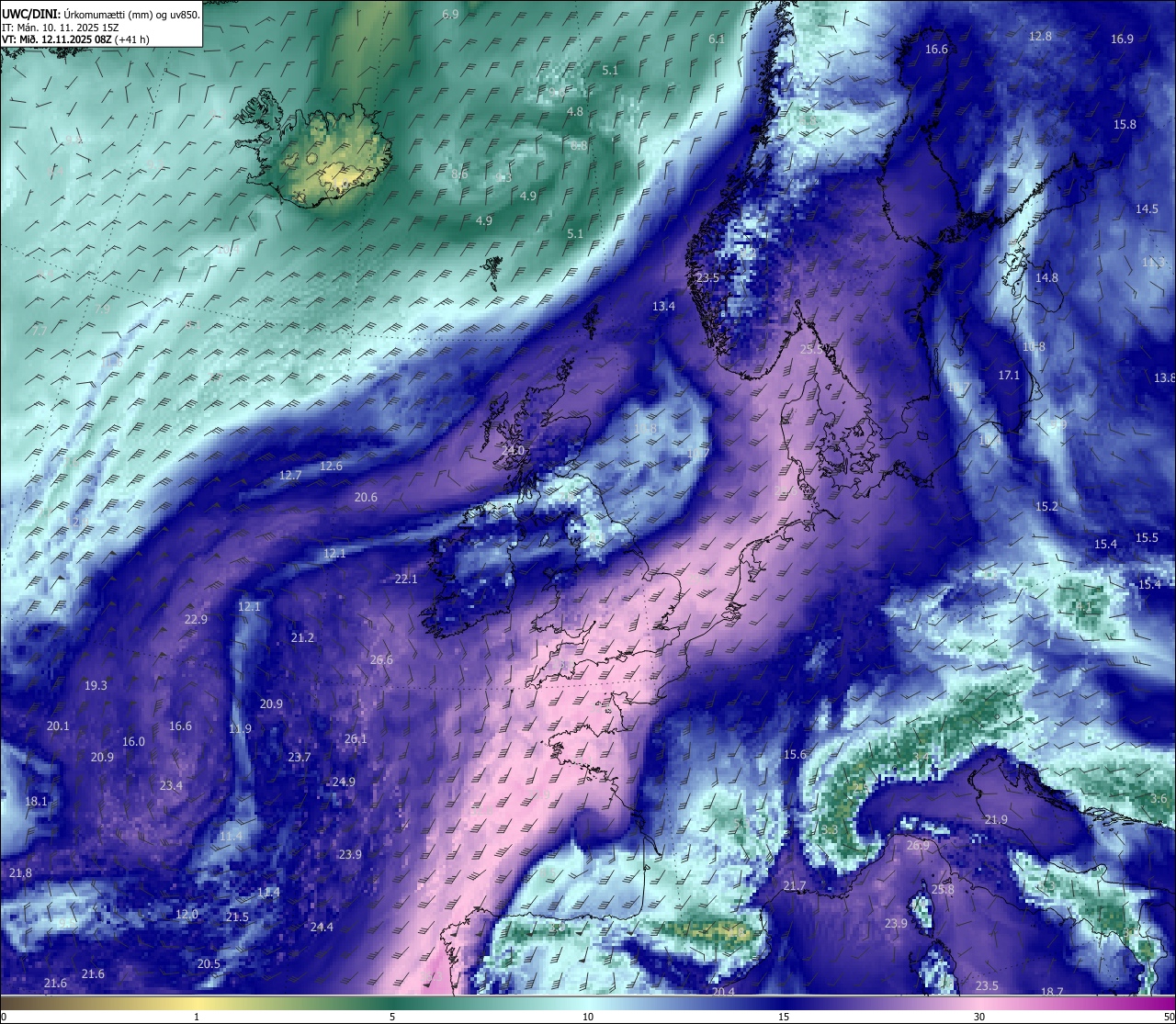Click the 12.0 value label
1176x1024 pixels.
click(187, 915)
